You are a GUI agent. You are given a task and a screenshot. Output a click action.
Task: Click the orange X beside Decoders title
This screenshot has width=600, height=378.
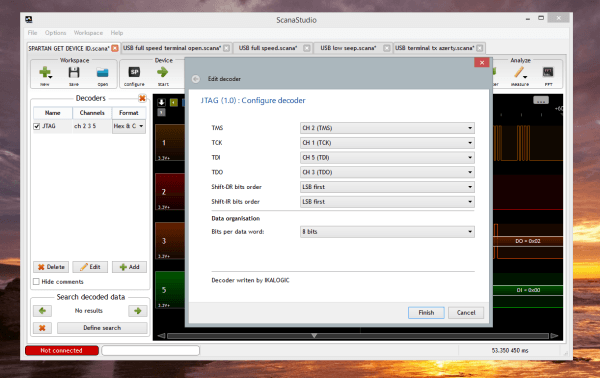[x=142, y=98]
